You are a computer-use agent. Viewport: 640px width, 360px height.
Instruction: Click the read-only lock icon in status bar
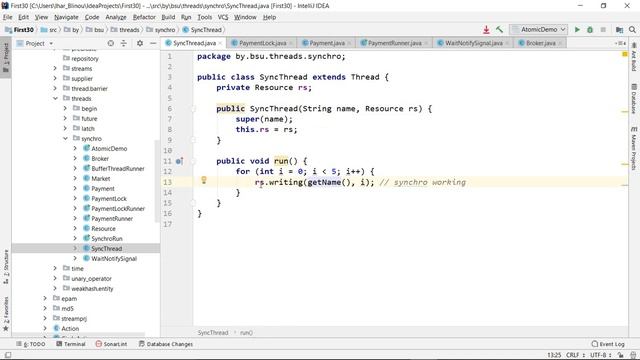620,355
